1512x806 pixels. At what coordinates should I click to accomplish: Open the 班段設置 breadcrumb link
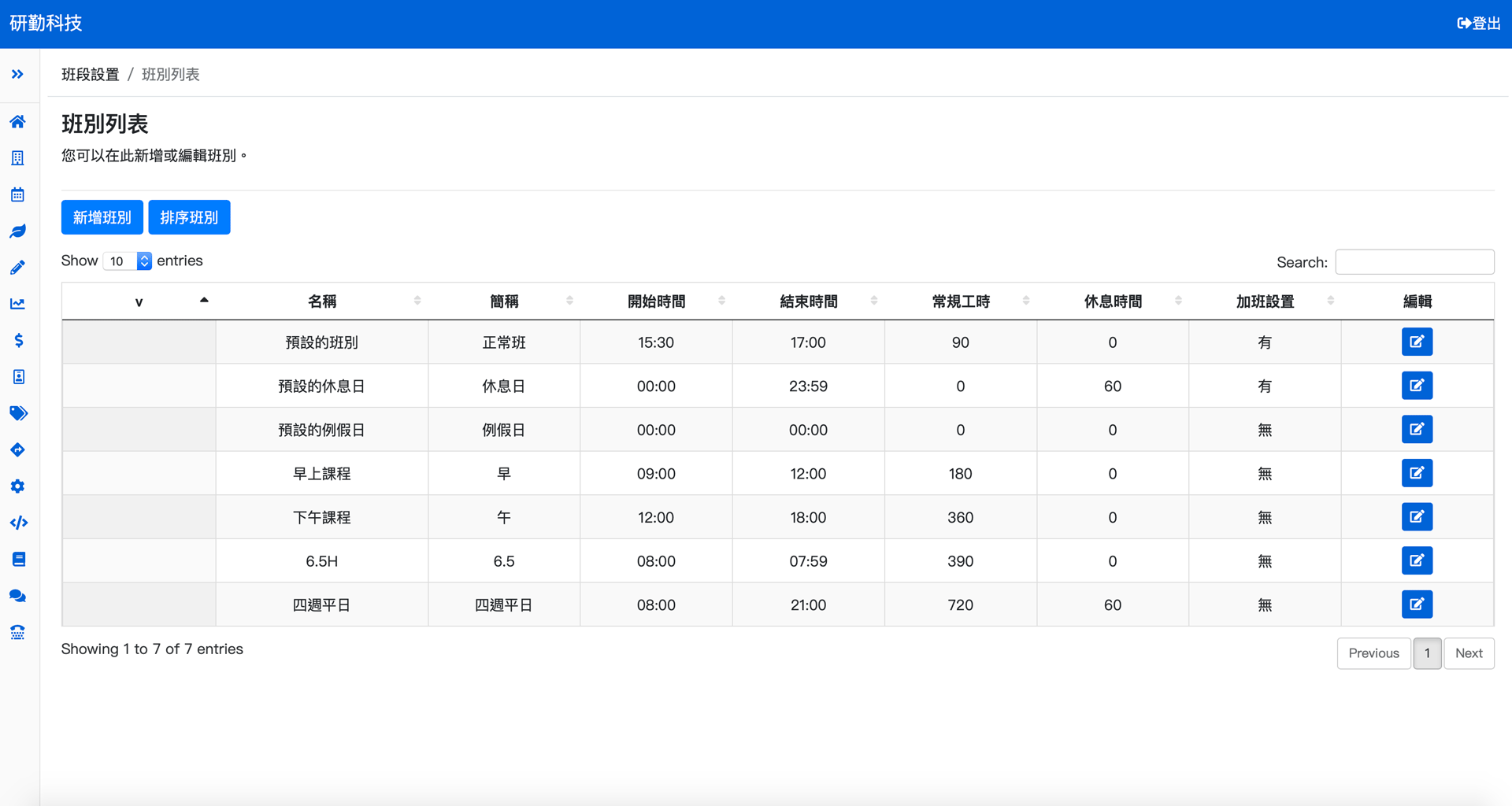click(90, 74)
